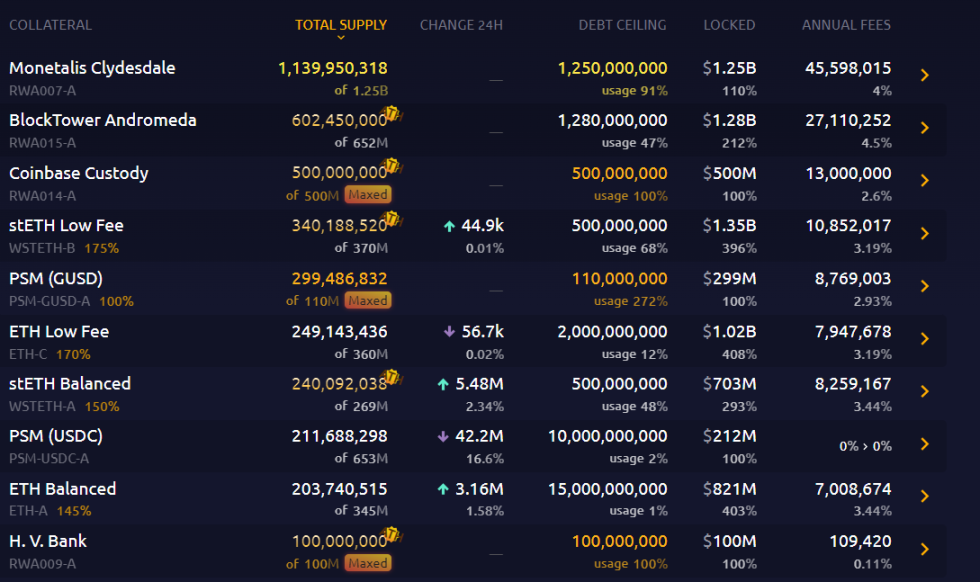
Task: Sort by Debt Ceiling column header
Action: click(622, 25)
